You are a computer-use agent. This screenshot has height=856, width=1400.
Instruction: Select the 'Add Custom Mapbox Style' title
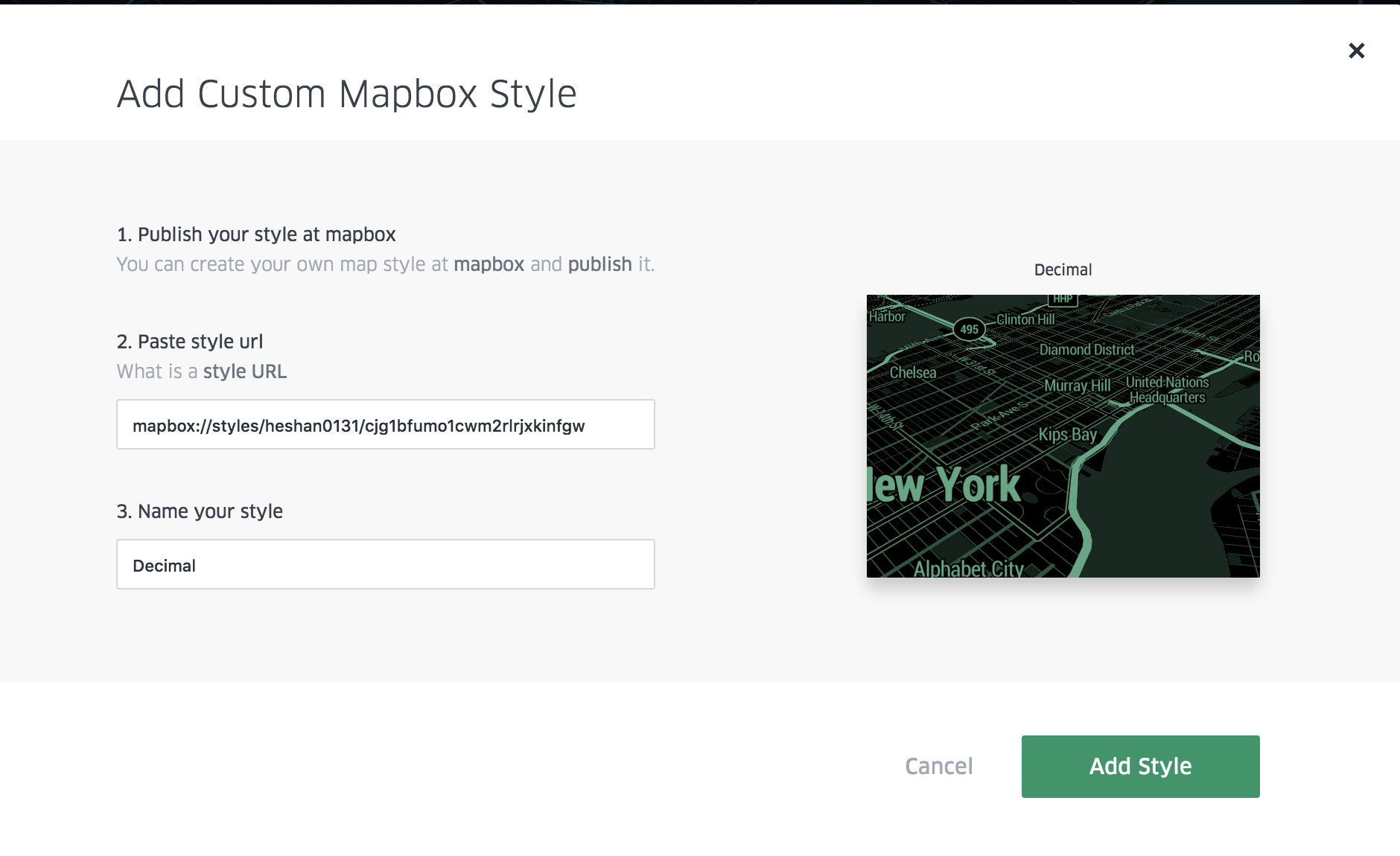[x=347, y=95]
